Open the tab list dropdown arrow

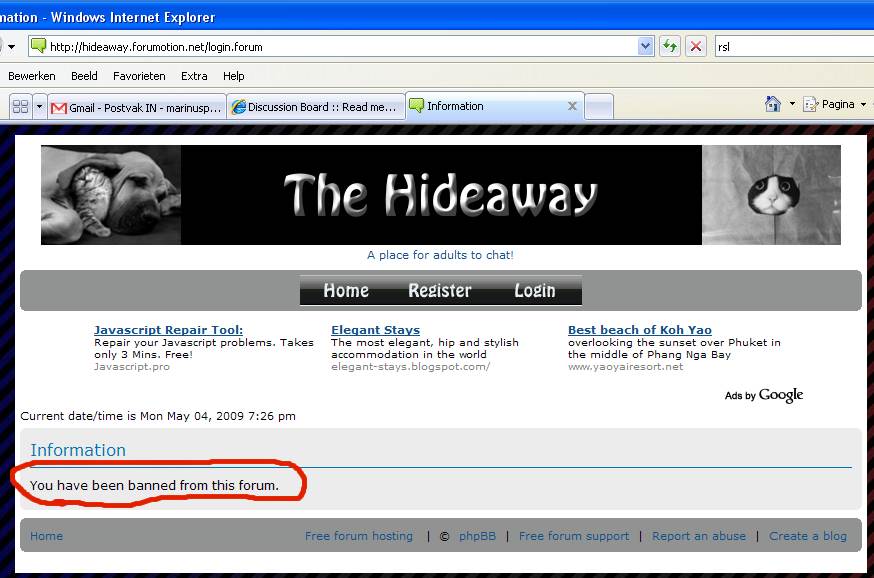pyautogui.click(x=40, y=106)
